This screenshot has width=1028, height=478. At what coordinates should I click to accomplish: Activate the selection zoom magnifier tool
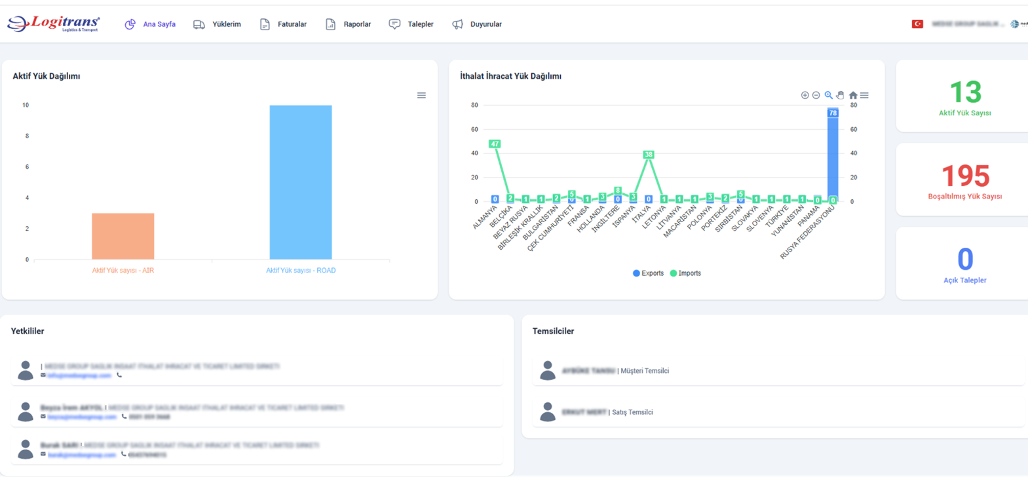coord(829,96)
